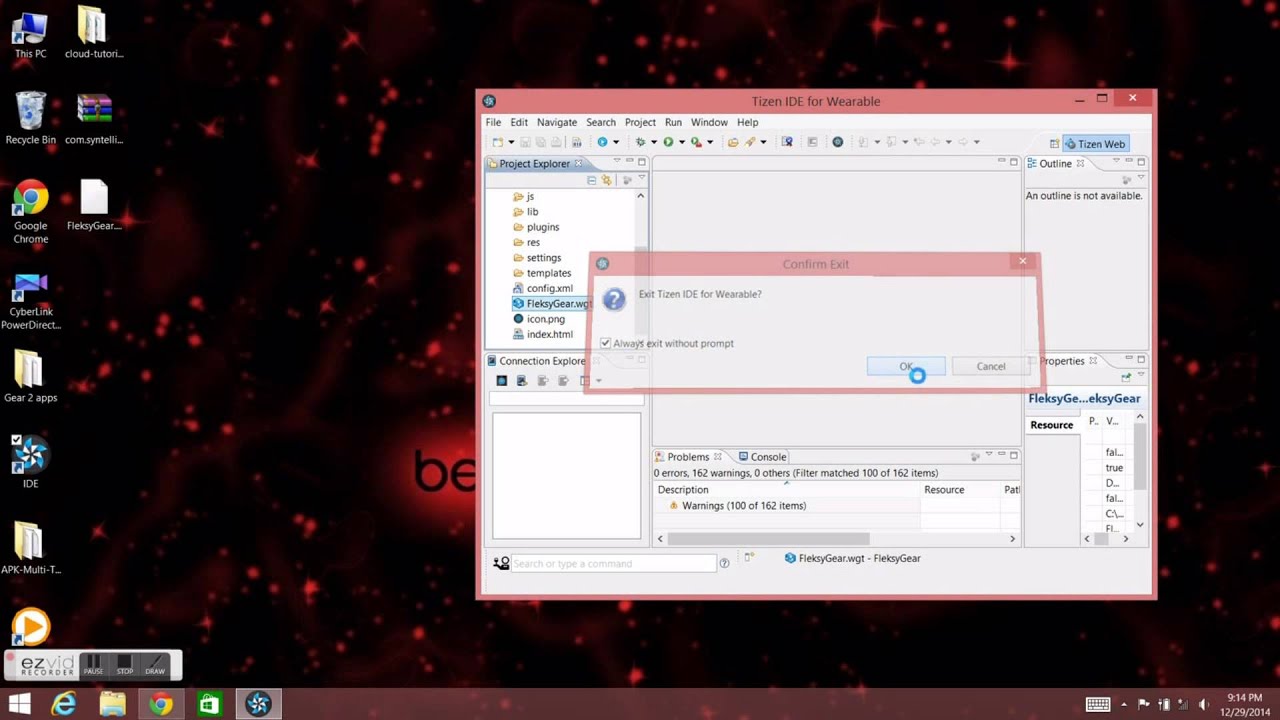Open the Tizen IDE desktop shortcut
This screenshot has width=1280, height=720.
[31, 461]
